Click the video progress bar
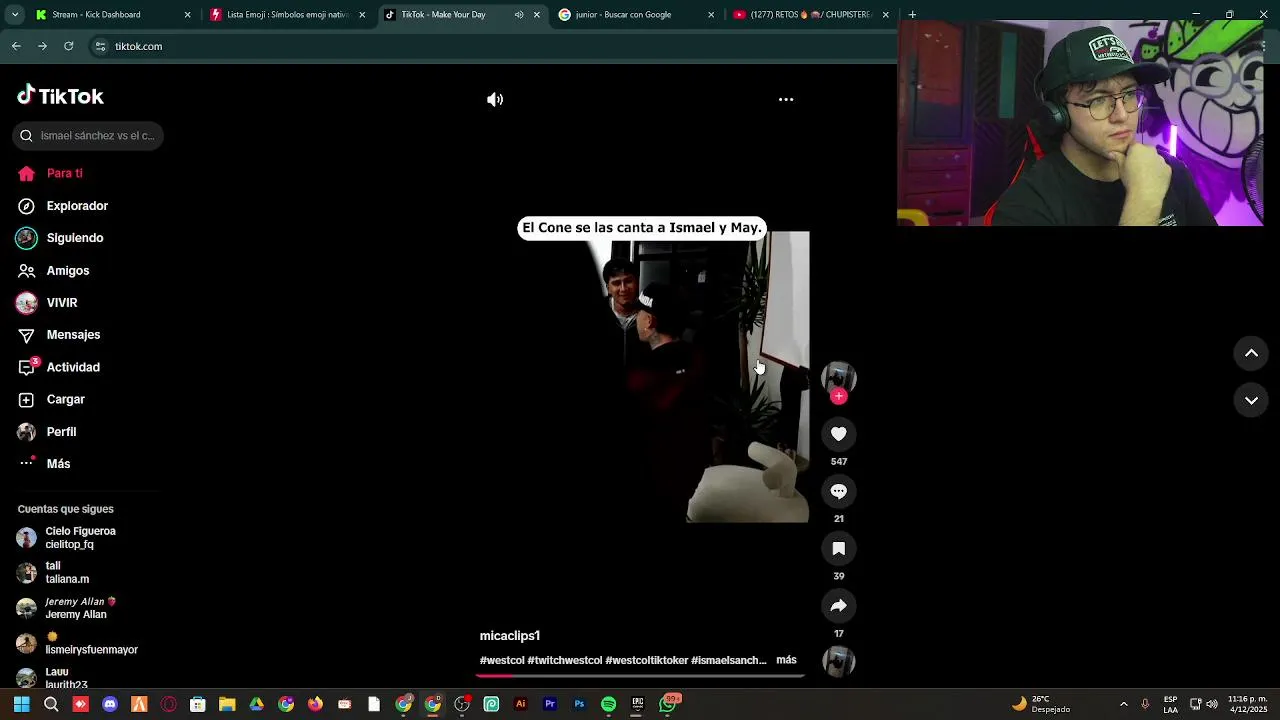This screenshot has height=720, width=1280. [x=640, y=676]
